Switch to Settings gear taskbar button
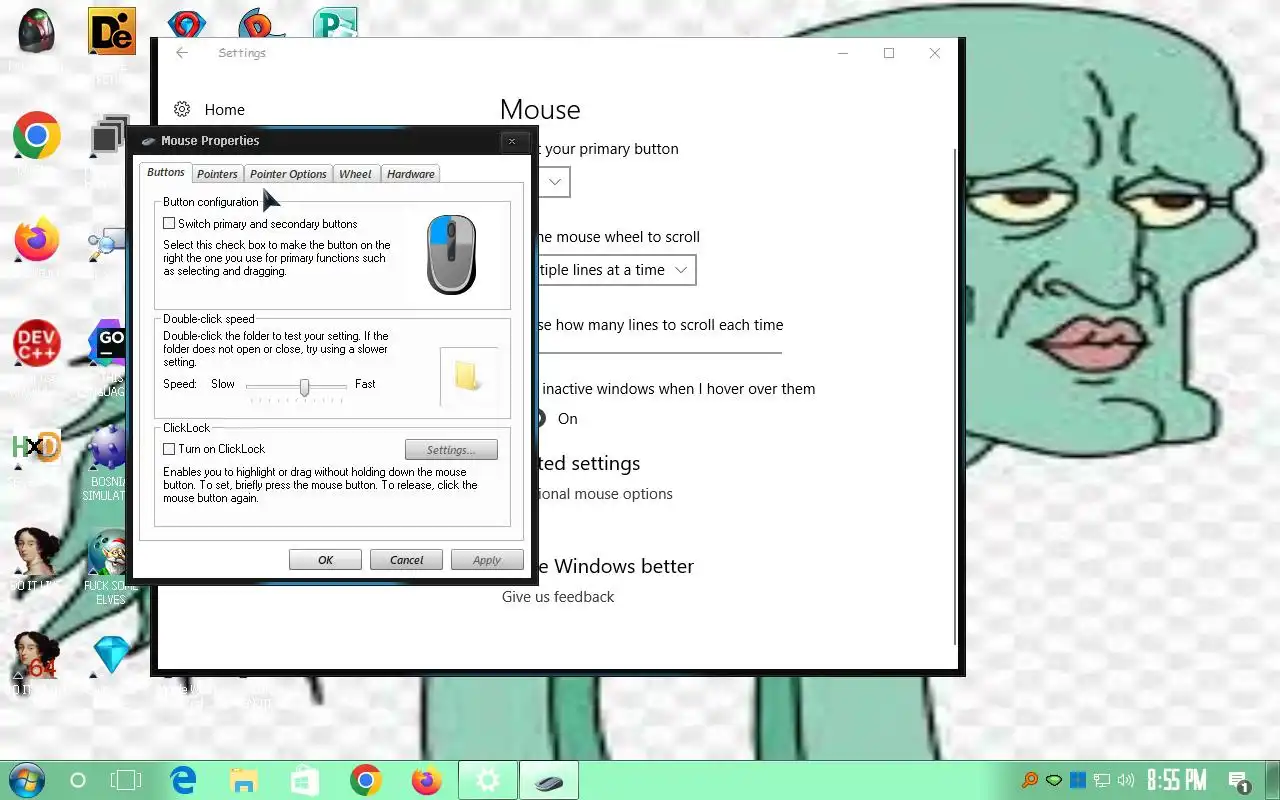1280x800 pixels. 488,780
